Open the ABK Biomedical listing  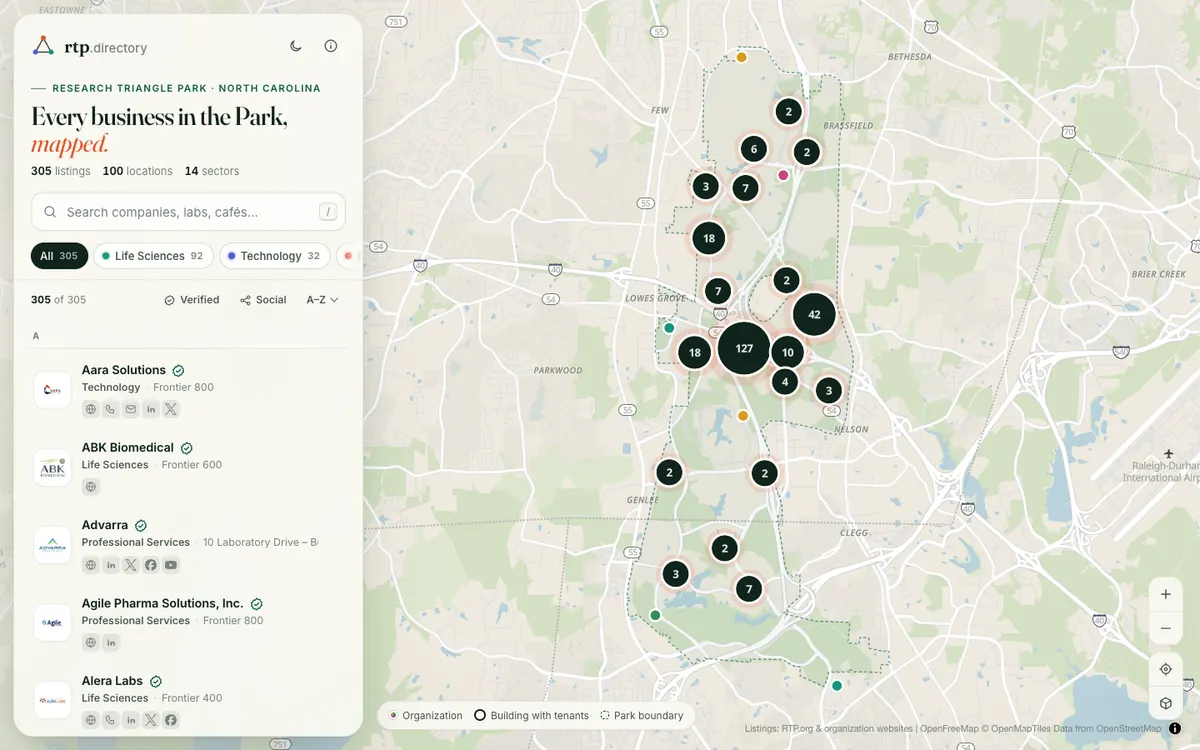(189, 467)
